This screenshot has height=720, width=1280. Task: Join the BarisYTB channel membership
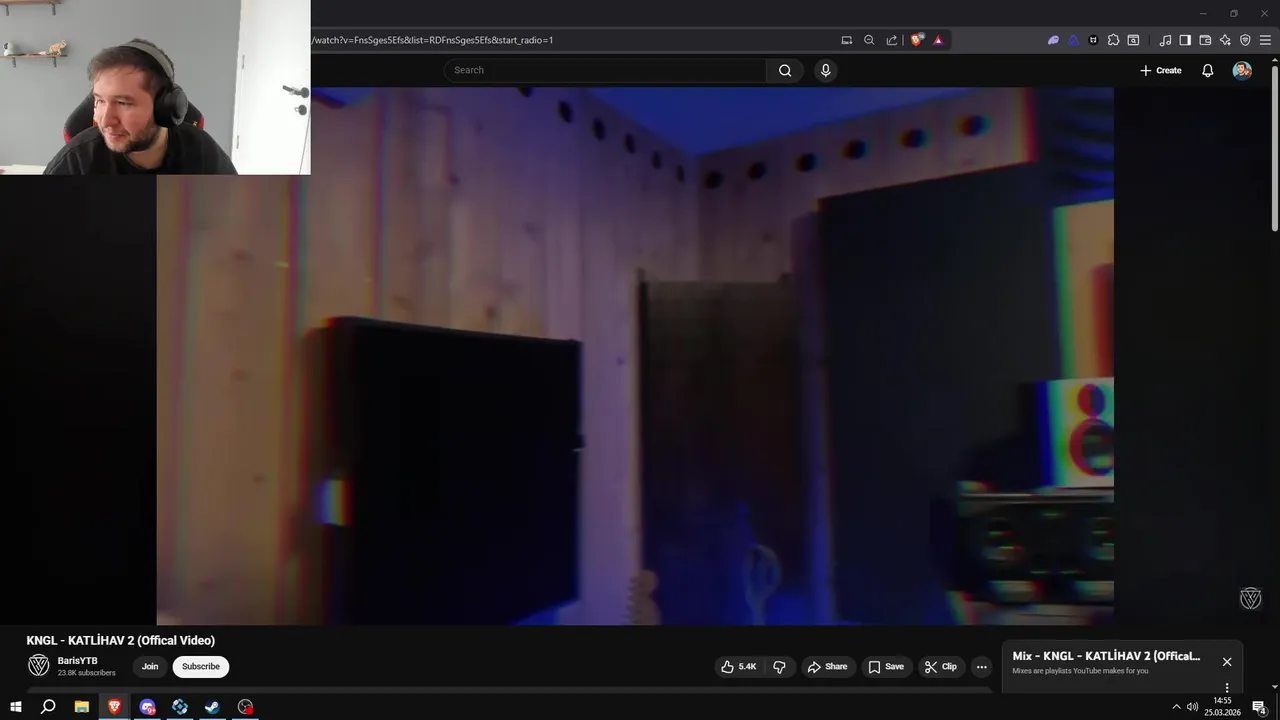(x=150, y=667)
